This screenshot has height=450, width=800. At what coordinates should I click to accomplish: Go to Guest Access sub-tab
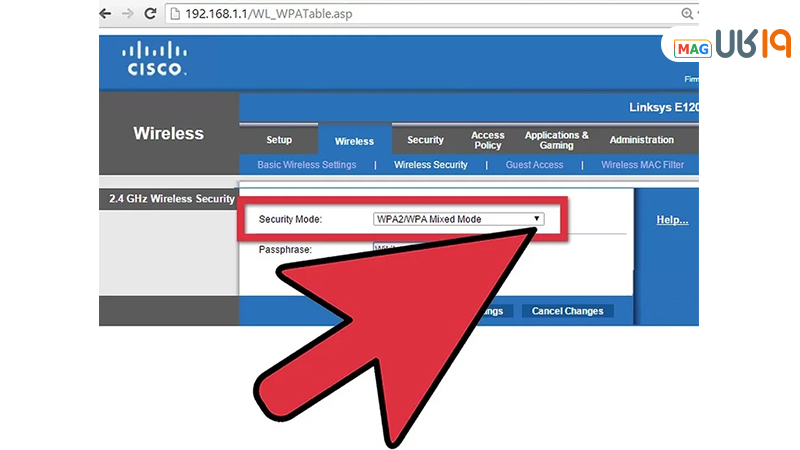[534, 165]
